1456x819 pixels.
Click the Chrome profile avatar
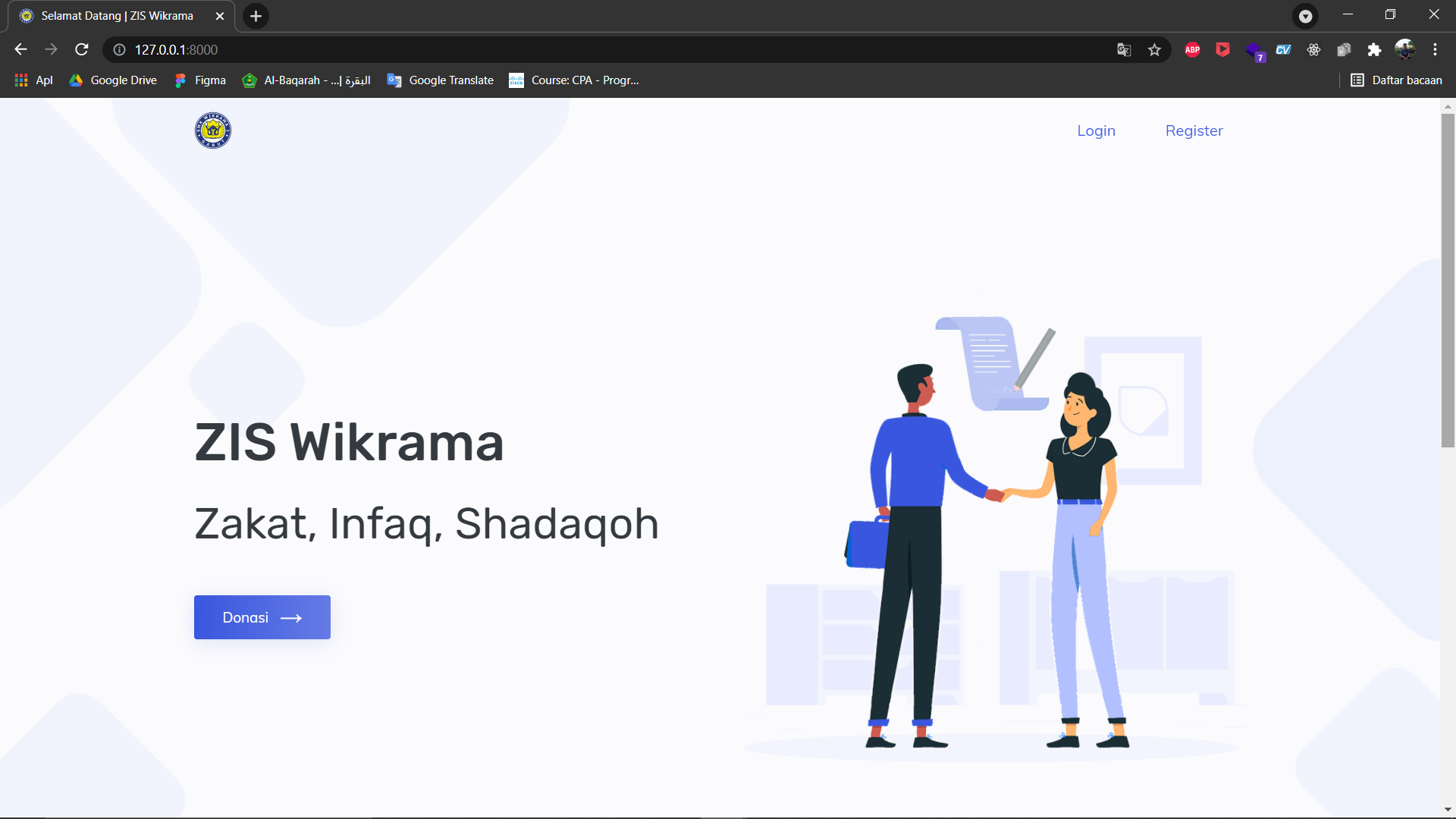click(x=1405, y=49)
